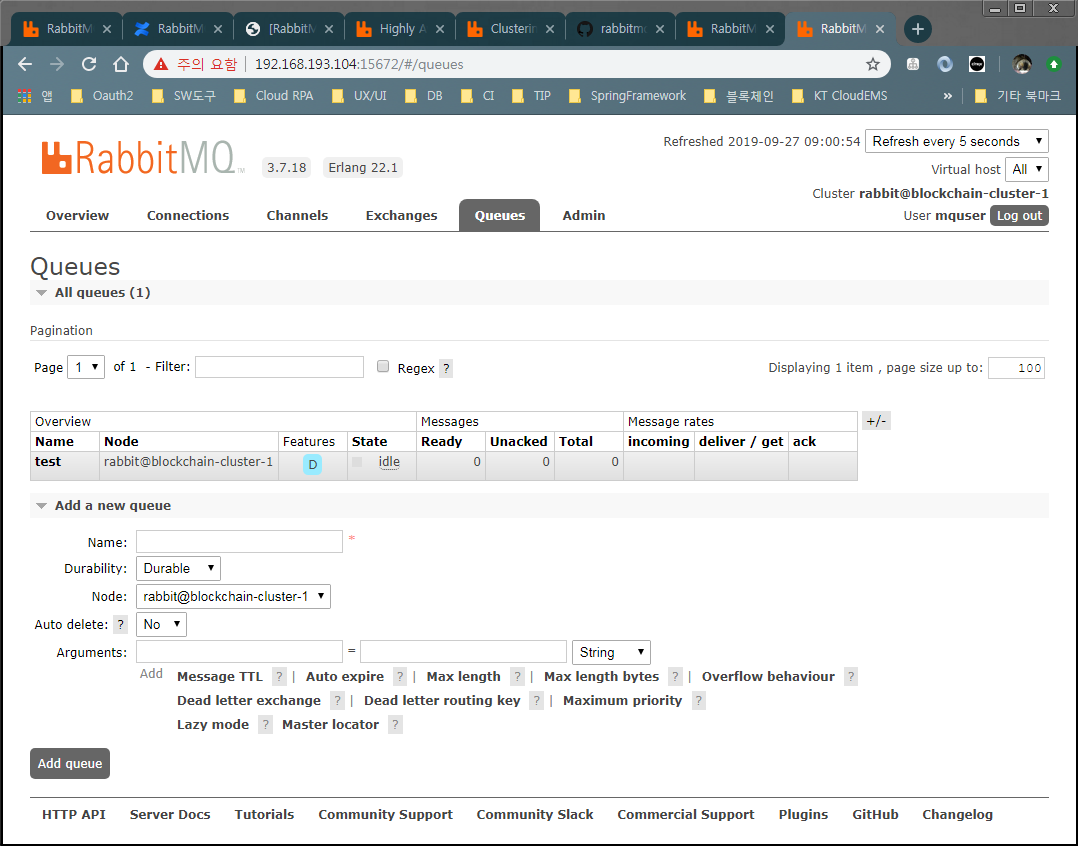The image size is (1078, 846).
Task: Show help for Max length bytes
Action: point(676,677)
